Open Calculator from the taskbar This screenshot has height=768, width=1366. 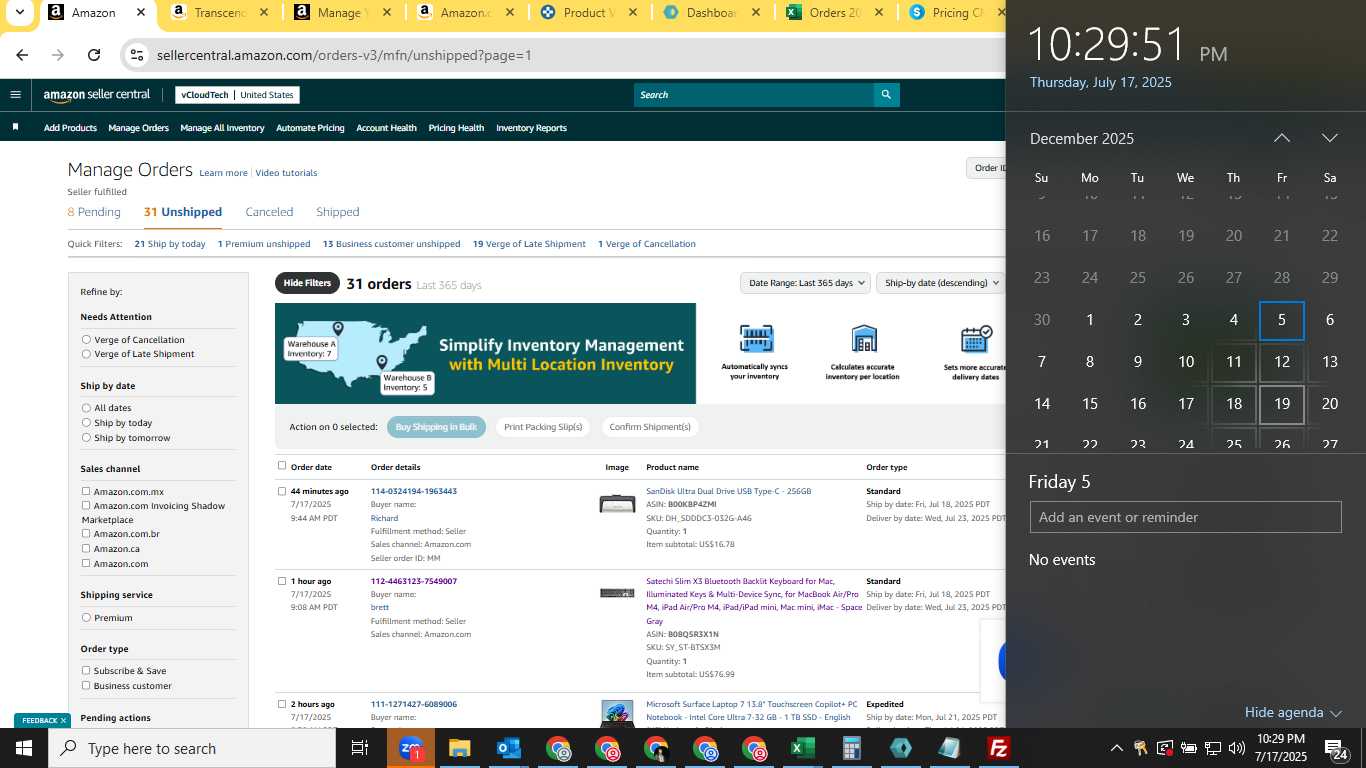(852, 748)
